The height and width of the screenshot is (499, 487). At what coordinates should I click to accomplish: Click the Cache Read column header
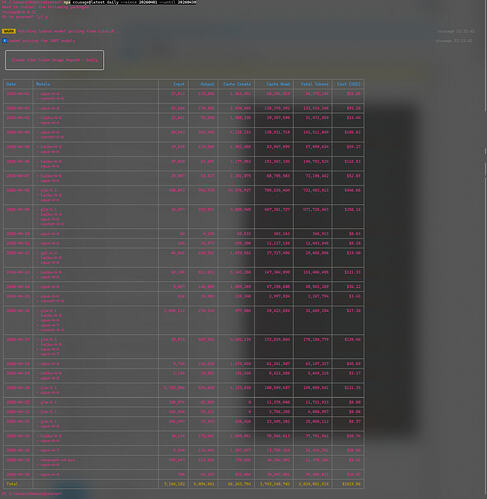click(x=278, y=84)
